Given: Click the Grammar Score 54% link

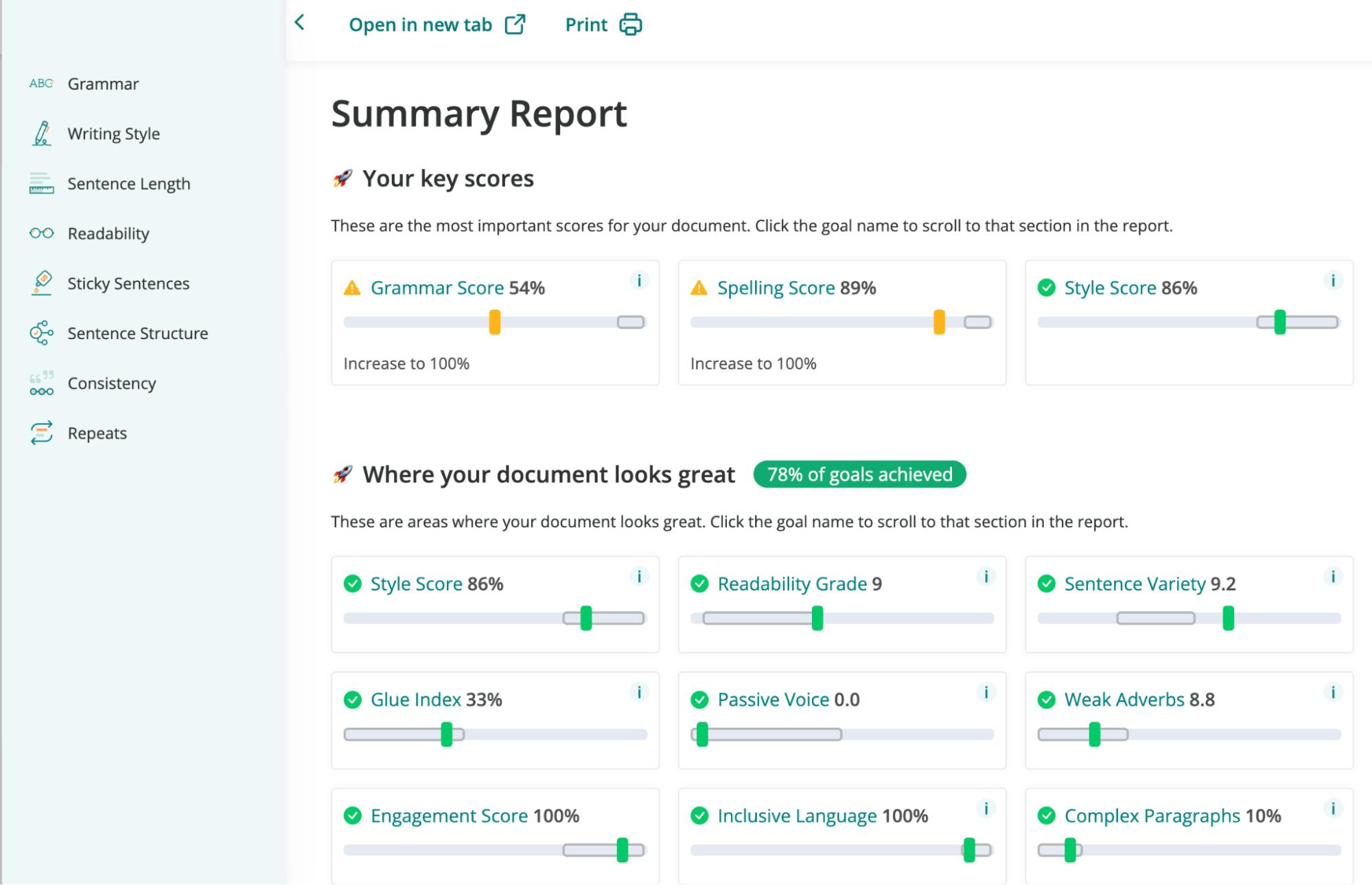Looking at the screenshot, I should click(437, 288).
